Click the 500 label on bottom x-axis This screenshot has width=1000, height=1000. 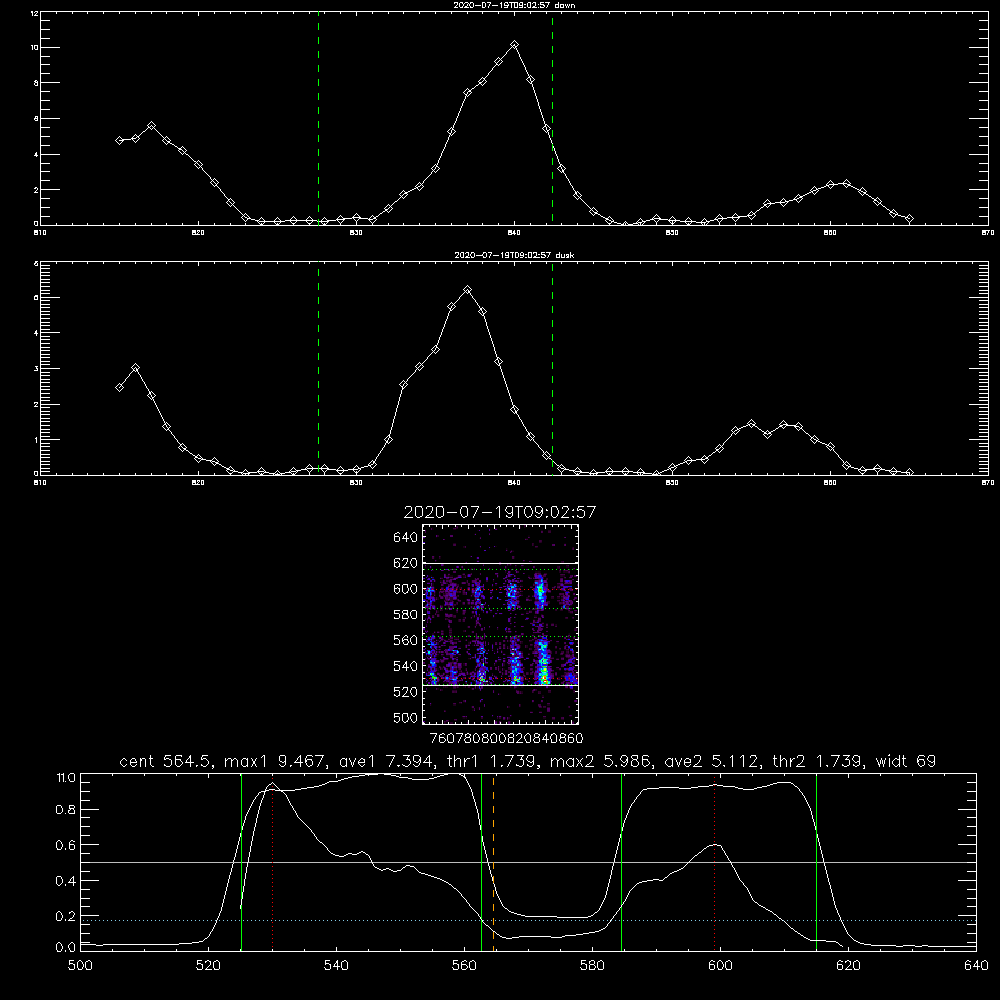point(80,966)
